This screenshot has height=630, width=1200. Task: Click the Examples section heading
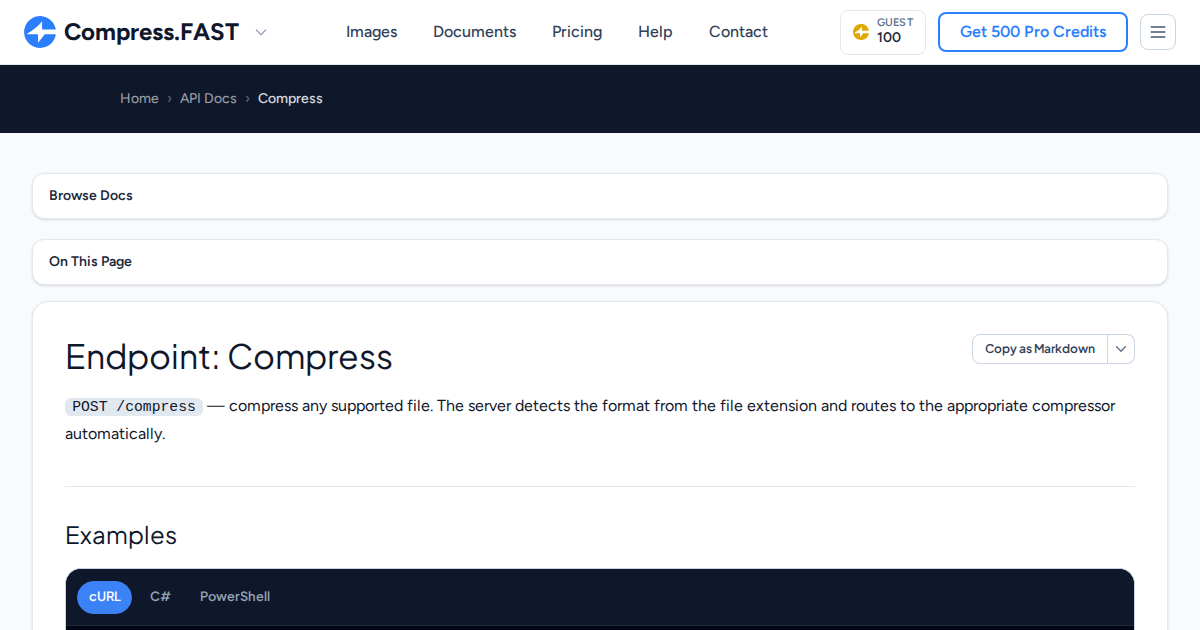121,536
